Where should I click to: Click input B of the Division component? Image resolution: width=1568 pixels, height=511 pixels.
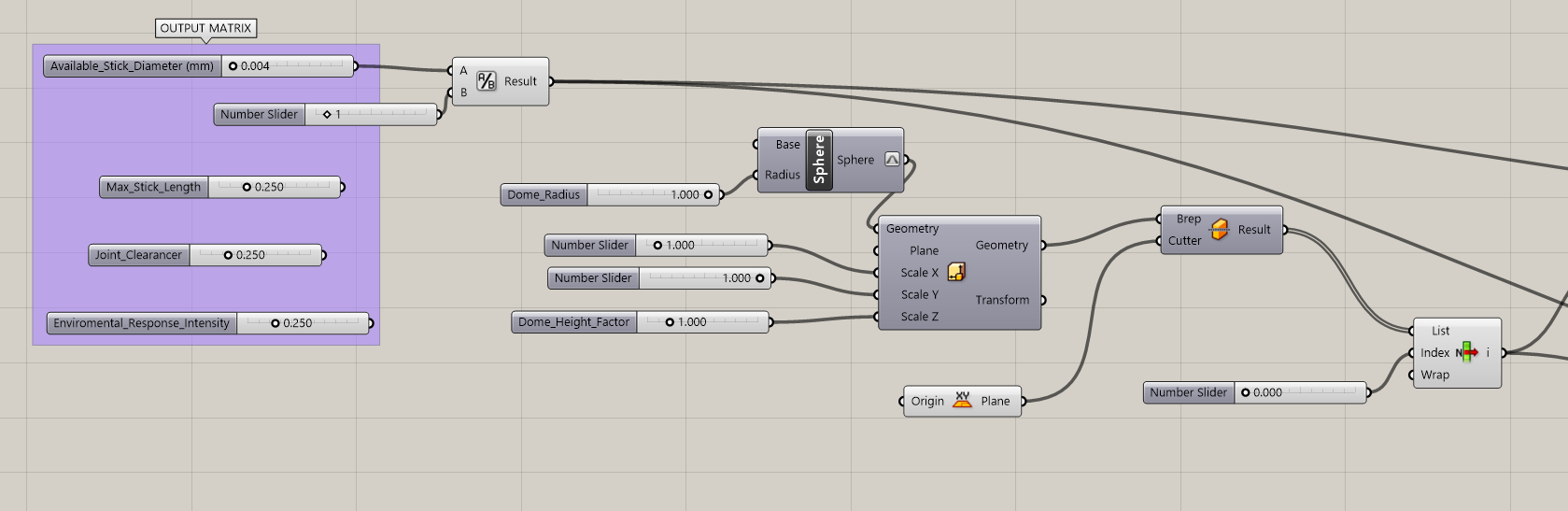pos(462,92)
